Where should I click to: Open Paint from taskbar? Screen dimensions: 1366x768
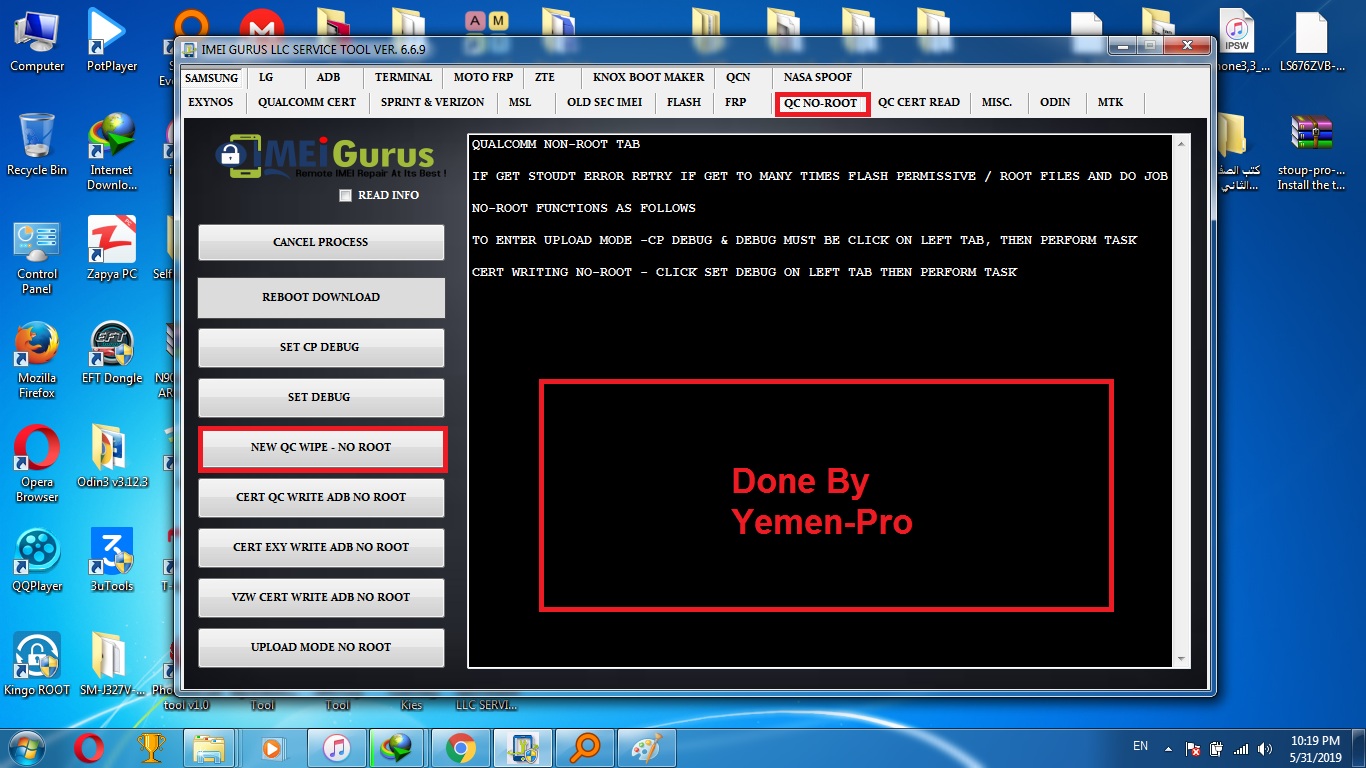[x=647, y=747]
